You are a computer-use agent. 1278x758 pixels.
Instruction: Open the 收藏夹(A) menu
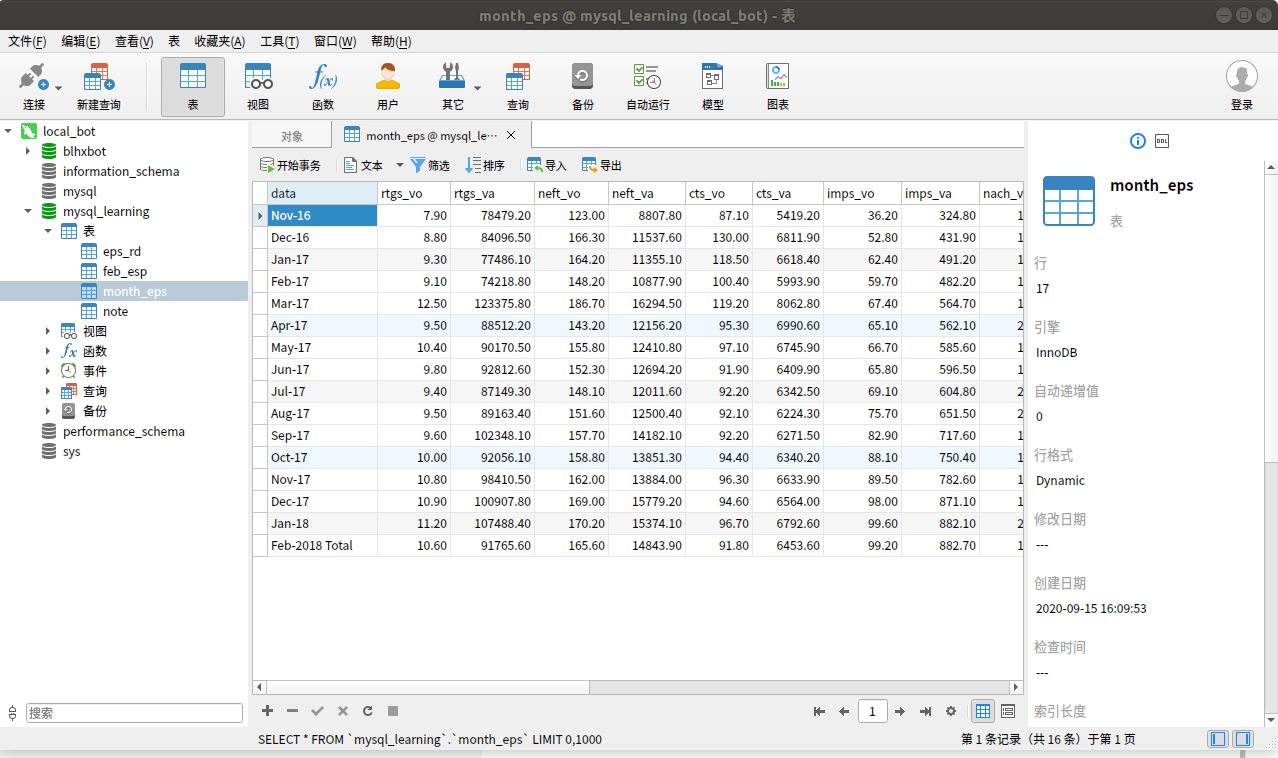pos(219,41)
